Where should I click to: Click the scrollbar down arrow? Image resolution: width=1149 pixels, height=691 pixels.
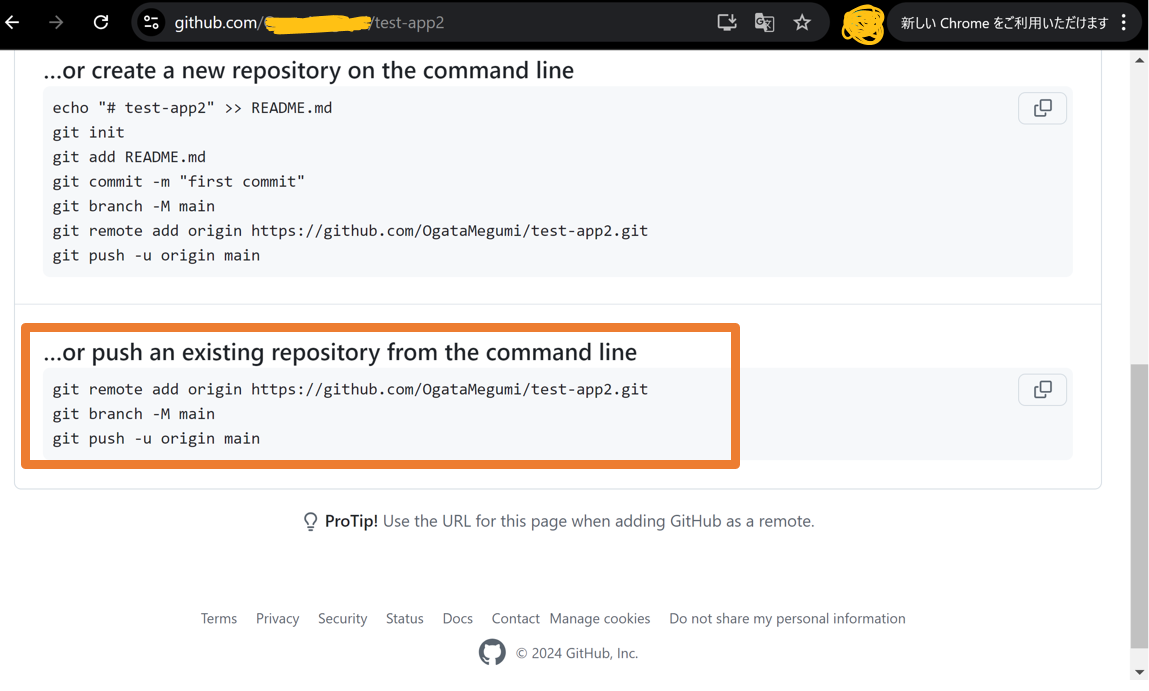coord(1139,671)
